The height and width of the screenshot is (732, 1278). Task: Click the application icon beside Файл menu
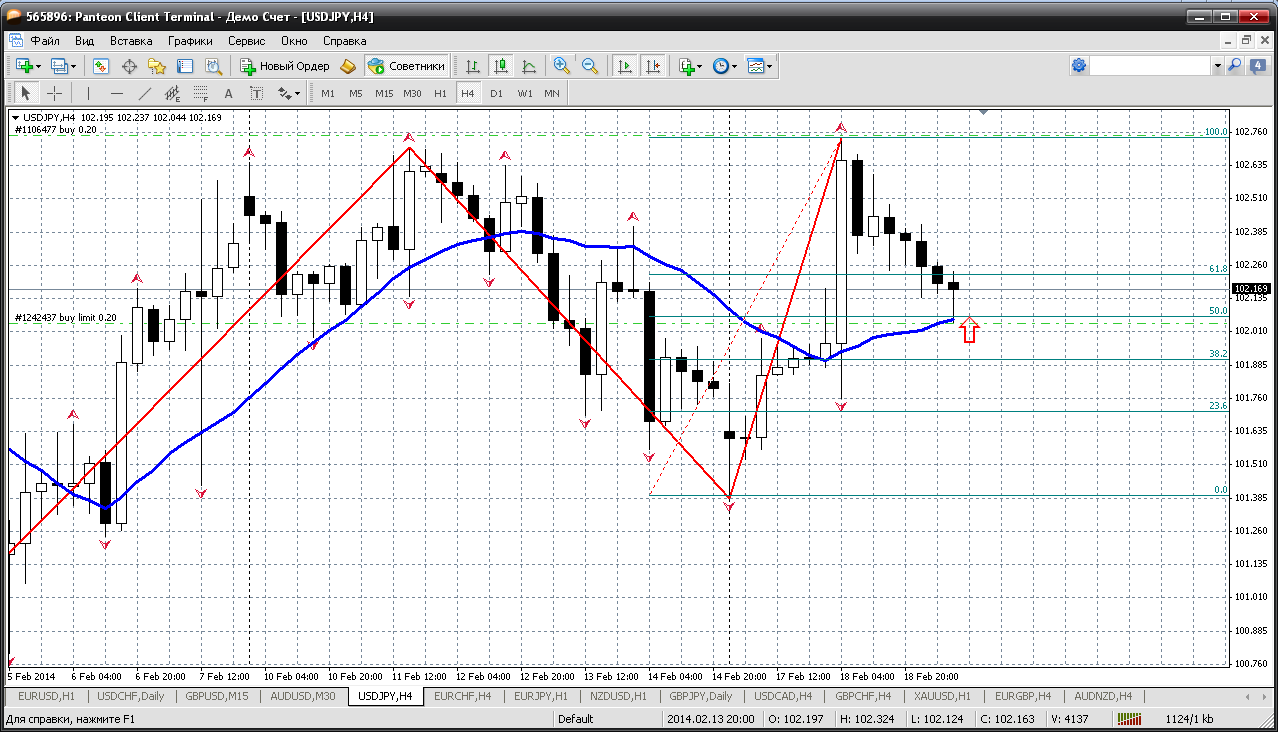[x=17, y=41]
